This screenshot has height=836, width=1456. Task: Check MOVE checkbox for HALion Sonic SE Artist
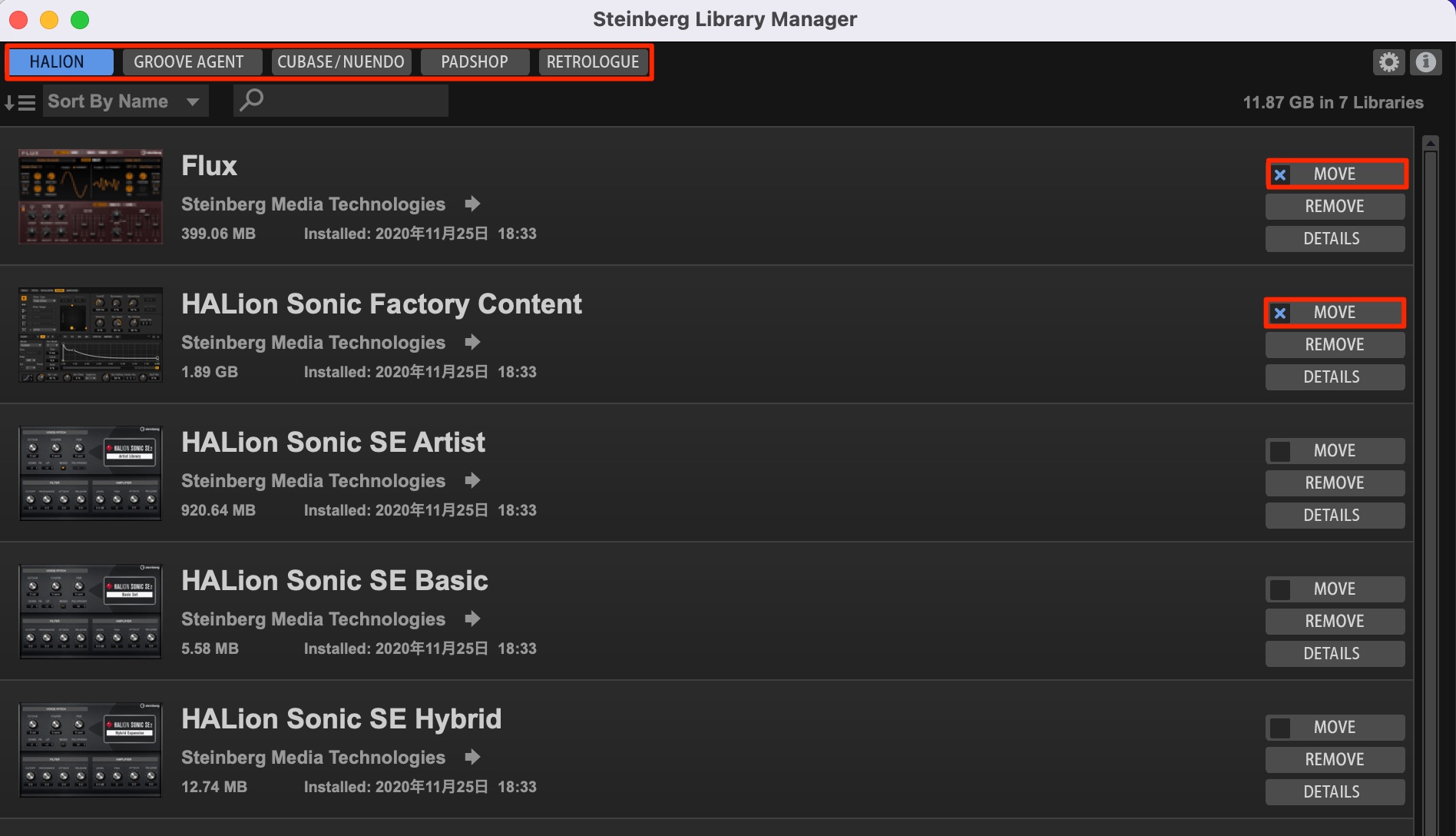click(1280, 451)
